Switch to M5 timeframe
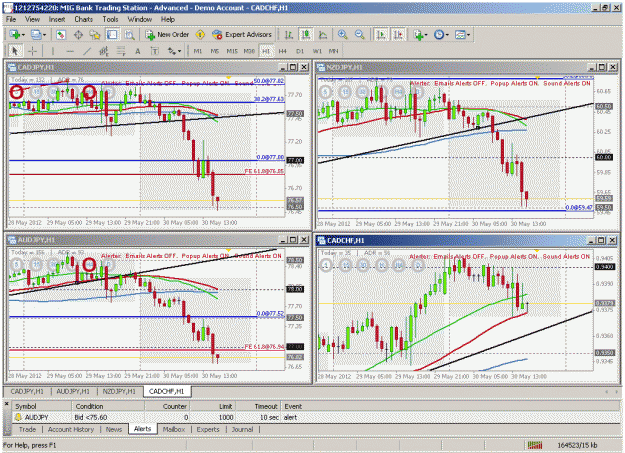Image resolution: width=625 pixels, height=453 pixels. click(215, 51)
